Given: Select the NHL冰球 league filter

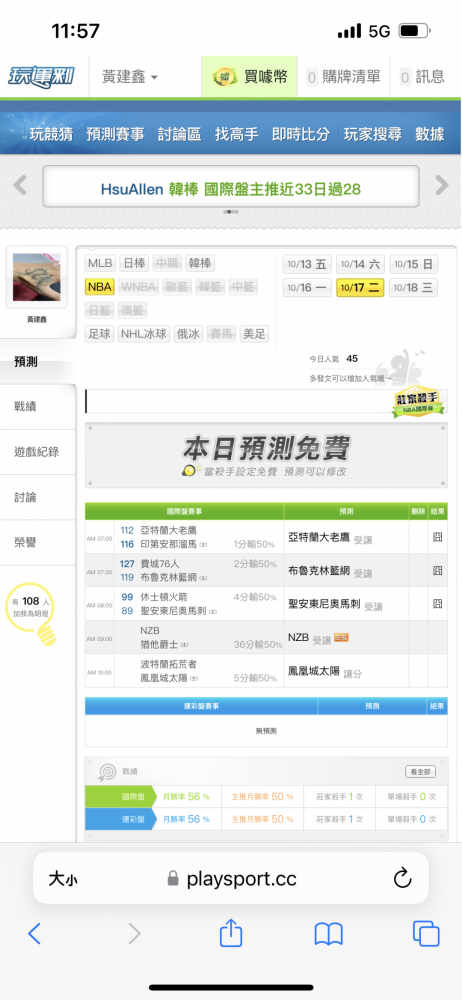Looking at the screenshot, I should point(144,334).
